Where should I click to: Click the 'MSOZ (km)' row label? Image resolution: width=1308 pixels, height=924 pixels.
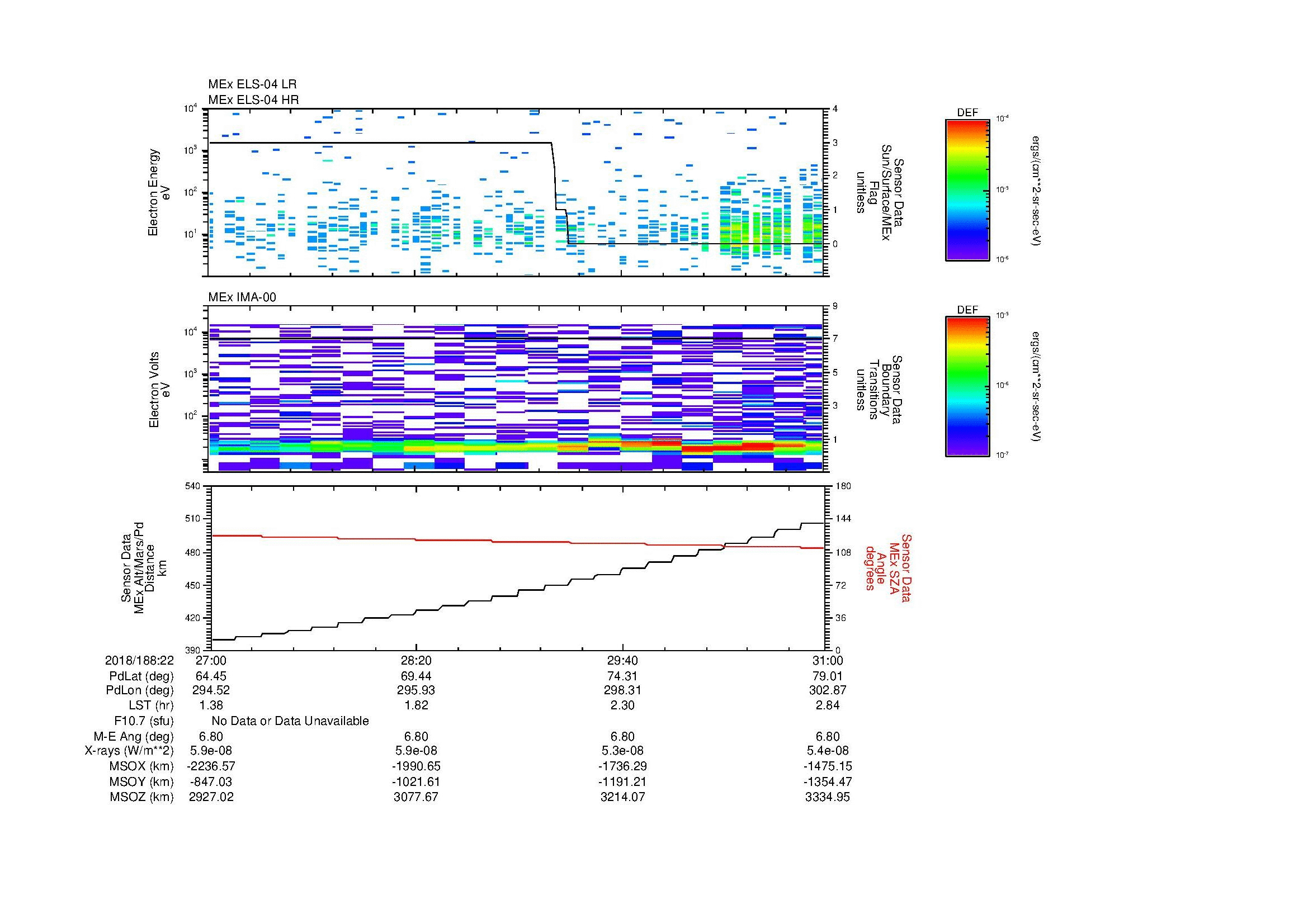pyautogui.click(x=141, y=797)
